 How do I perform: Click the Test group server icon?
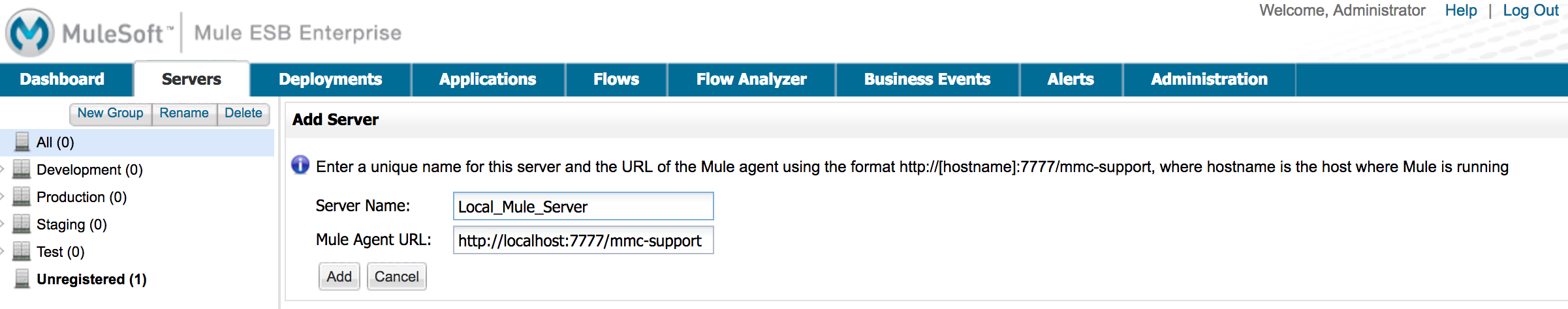click(22, 252)
